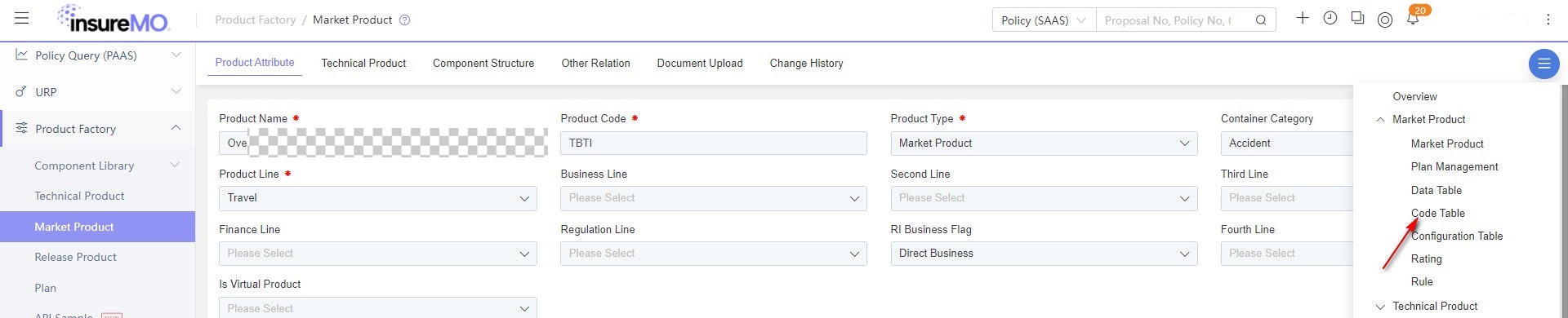This screenshot has height=318, width=1568.
Task: Open the Product Type dropdown
Action: tap(1044, 143)
